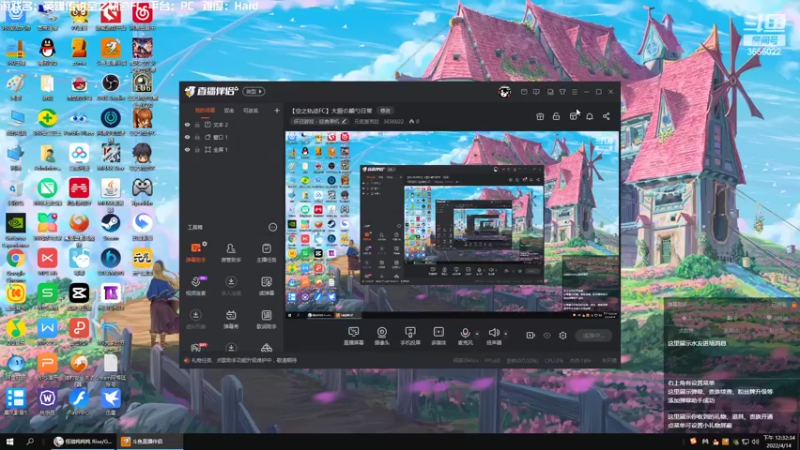This screenshot has height=450, width=800.
Task: Expand the speaker volume arrow
Action: coord(506,334)
